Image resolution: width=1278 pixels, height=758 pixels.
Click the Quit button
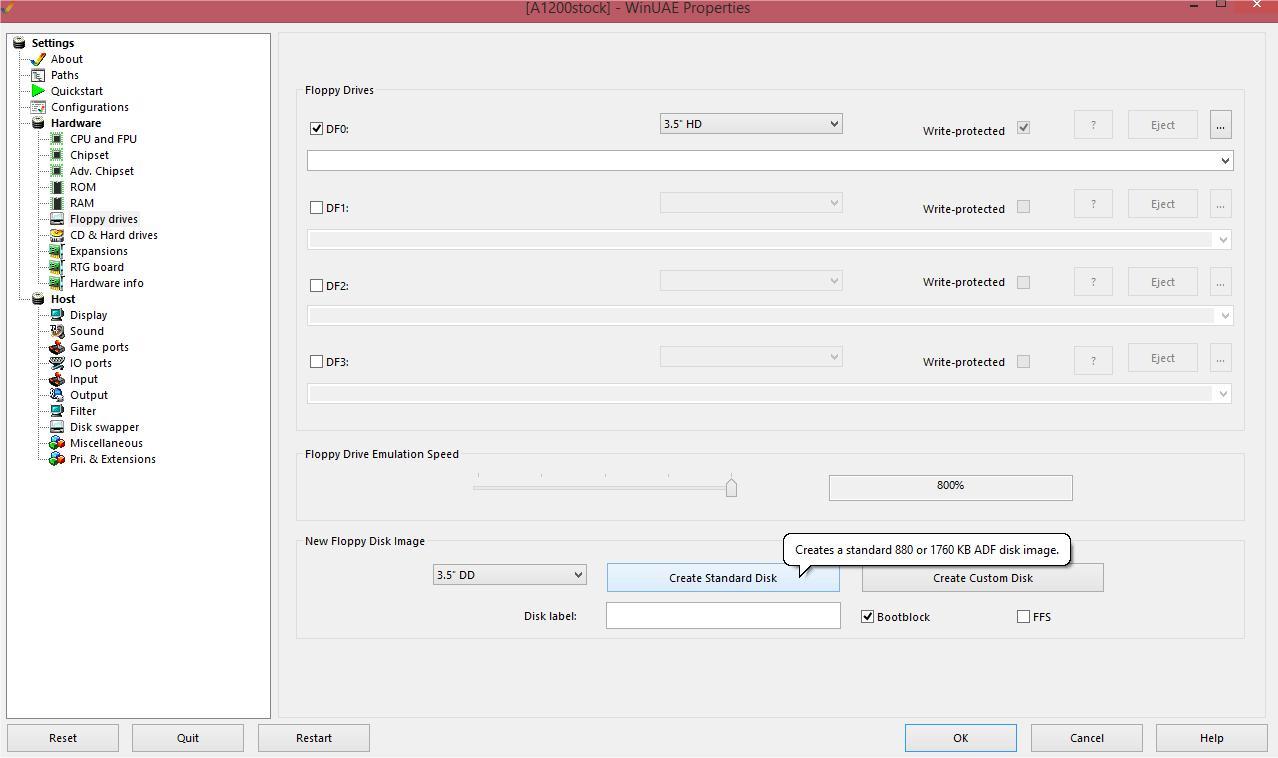pos(188,738)
